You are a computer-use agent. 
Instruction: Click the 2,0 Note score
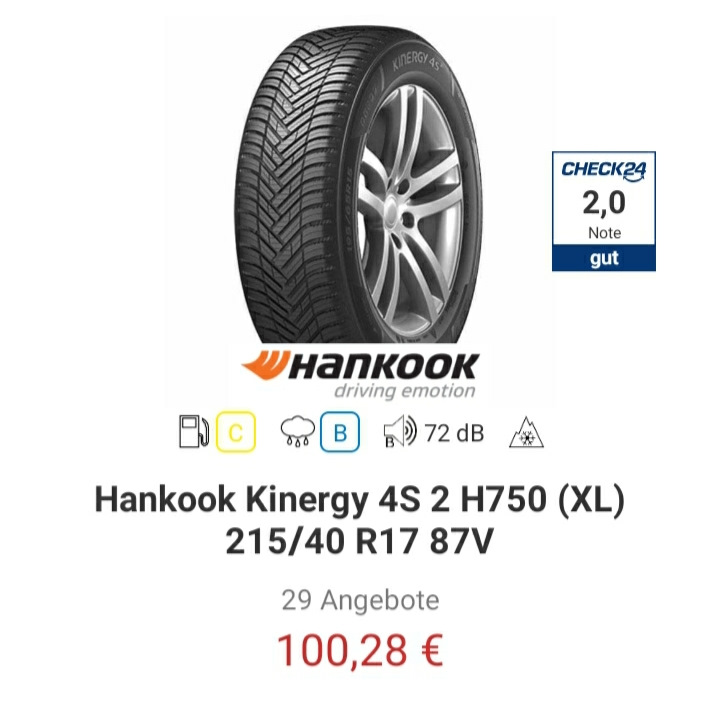point(604,213)
